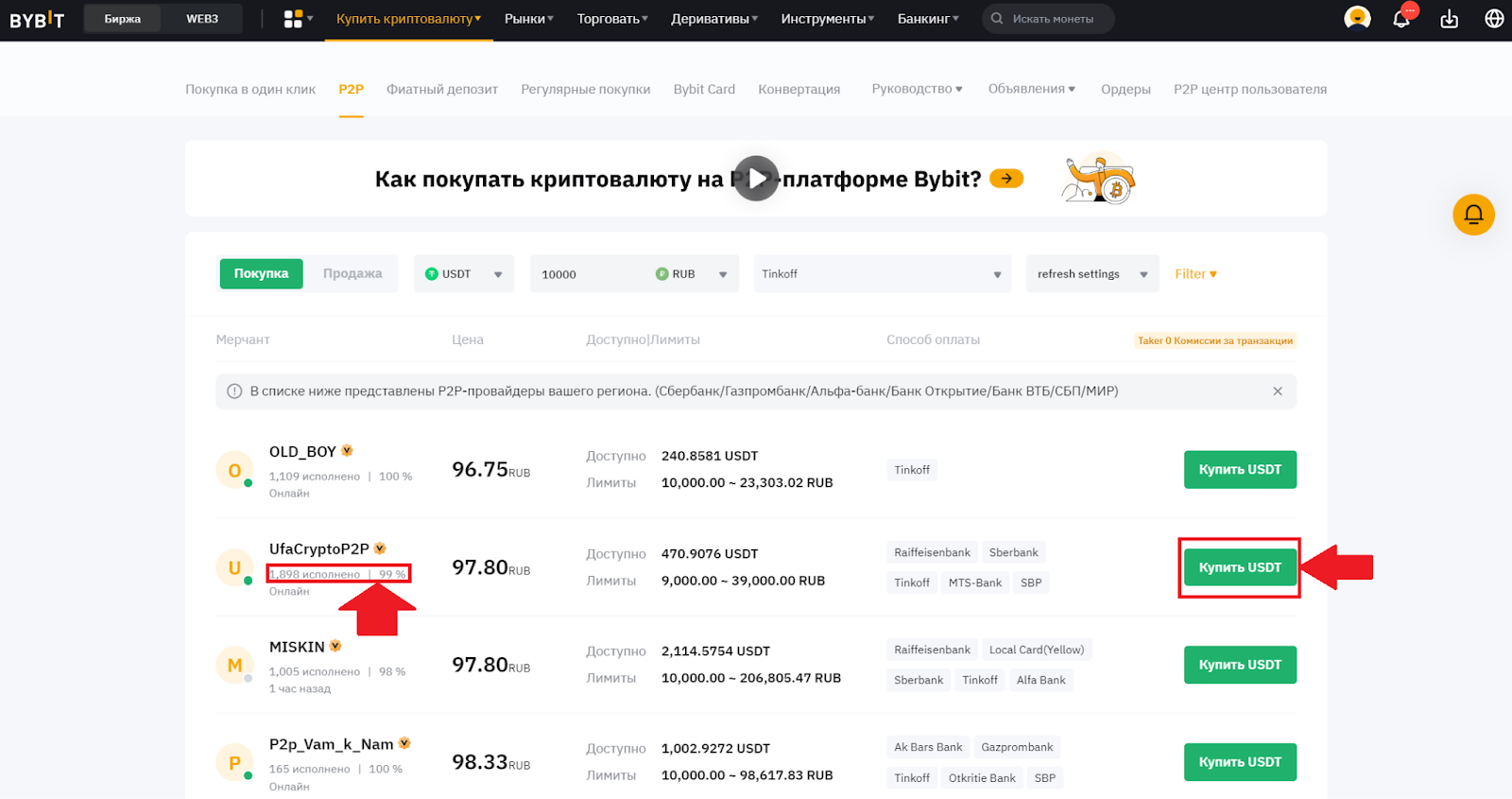Click the download app icon

pos(1449,19)
